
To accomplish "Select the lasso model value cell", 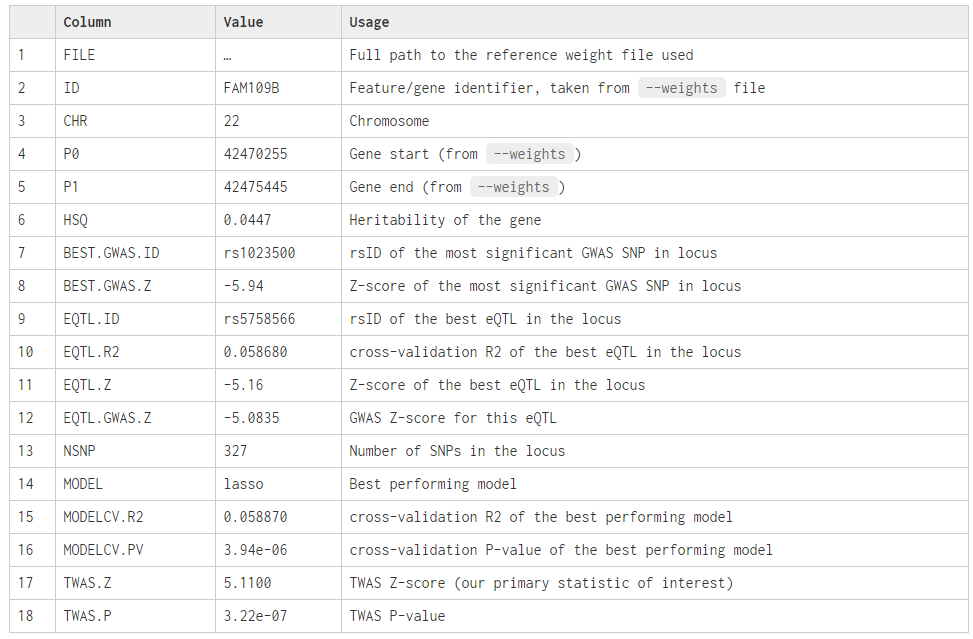I will [x=244, y=484].
